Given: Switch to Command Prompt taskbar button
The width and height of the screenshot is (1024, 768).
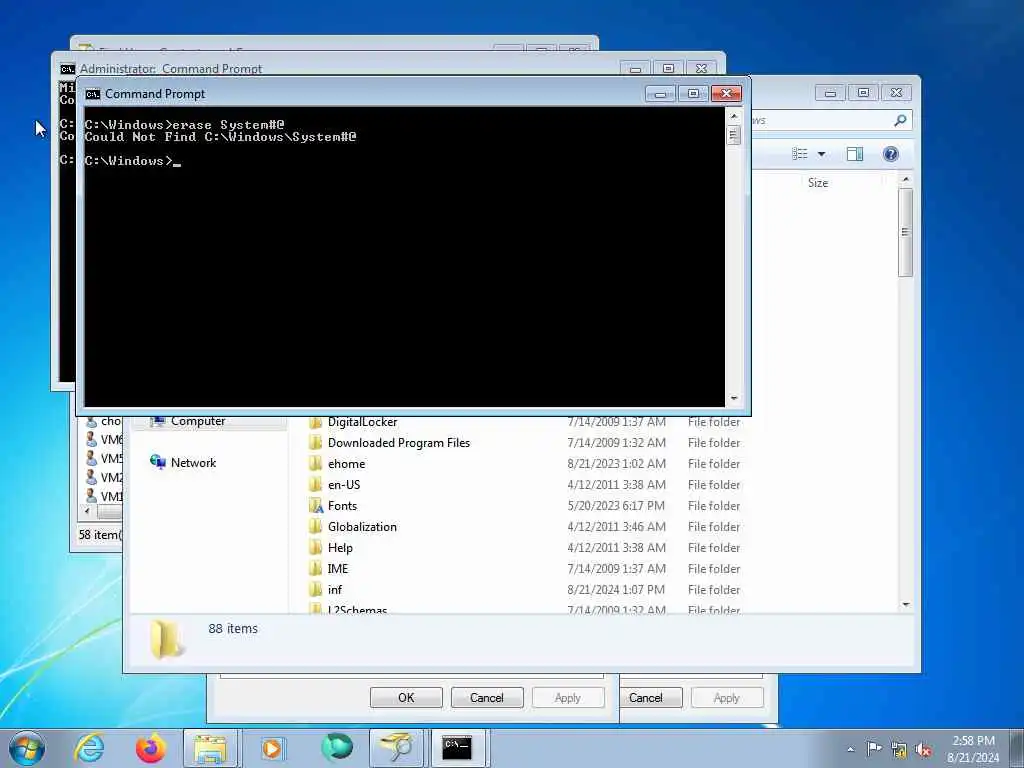Looking at the screenshot, I should (458, 748).
